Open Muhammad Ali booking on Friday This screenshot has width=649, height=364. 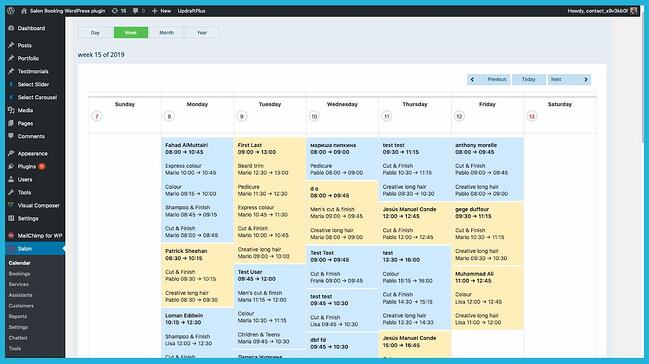click(x=488, y=298)
